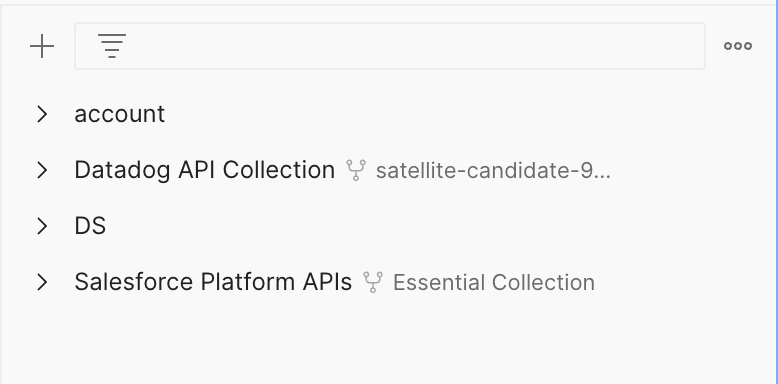778x384 pixels.
Task: Click the plus icon to create new collection
Action: (x=42, y=46)
